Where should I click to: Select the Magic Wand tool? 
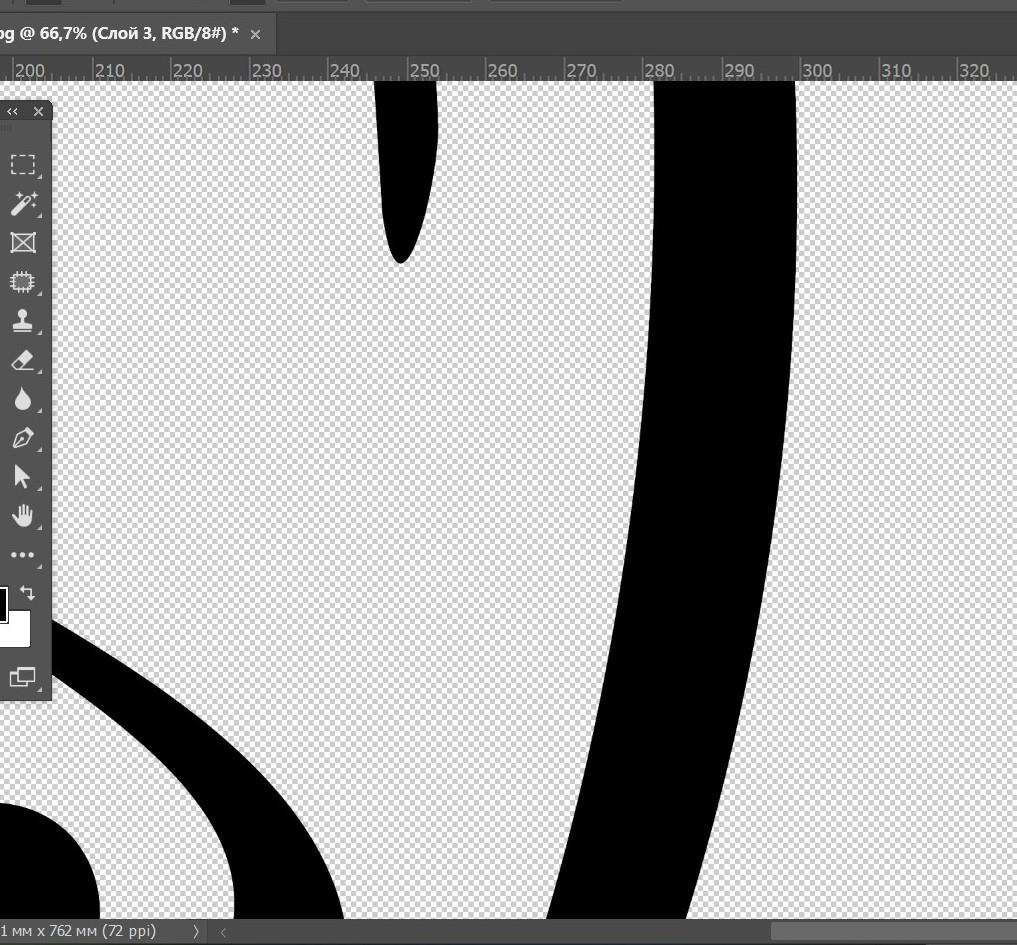coord(22,204)
